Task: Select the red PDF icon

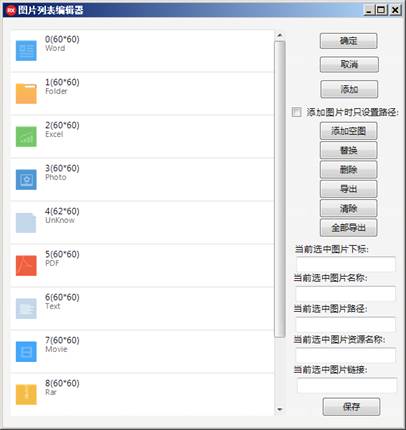Action: (26, 266)
